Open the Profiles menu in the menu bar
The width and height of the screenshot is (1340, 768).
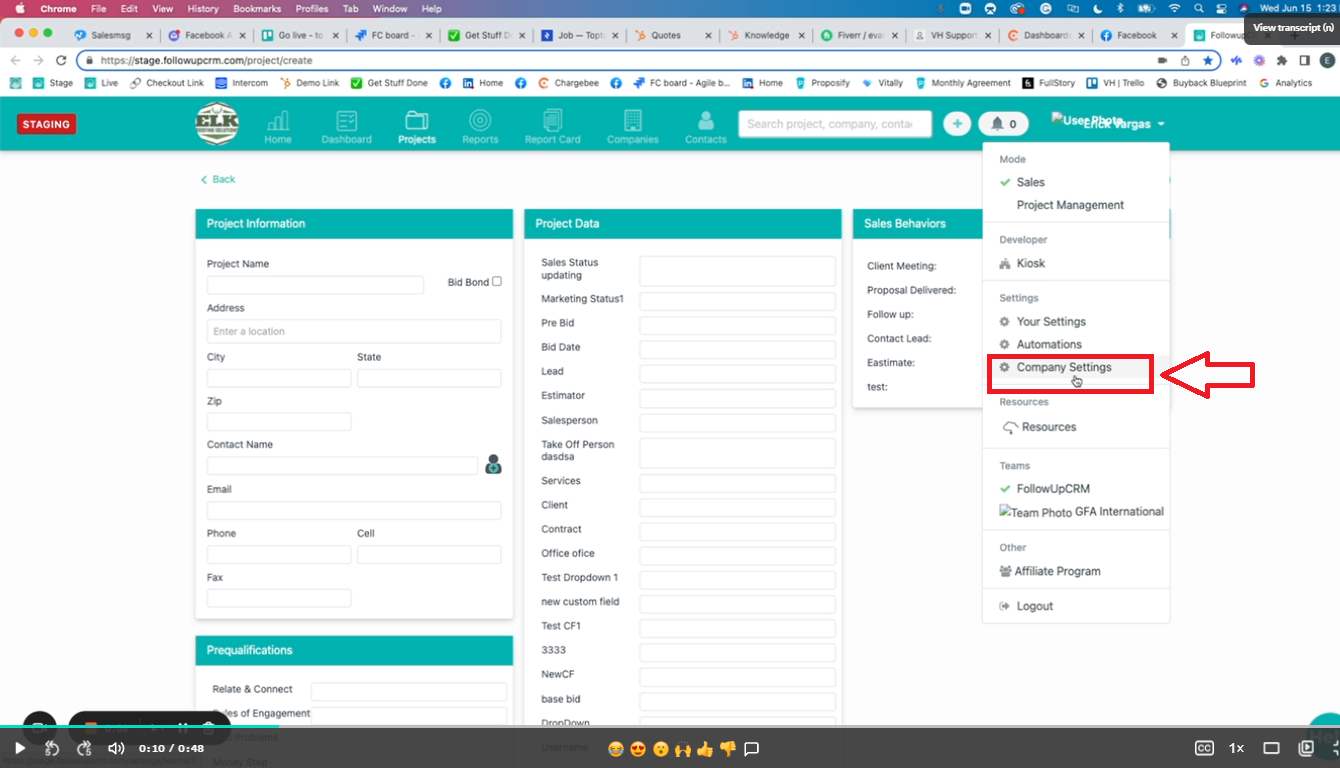tap(312, 9)
